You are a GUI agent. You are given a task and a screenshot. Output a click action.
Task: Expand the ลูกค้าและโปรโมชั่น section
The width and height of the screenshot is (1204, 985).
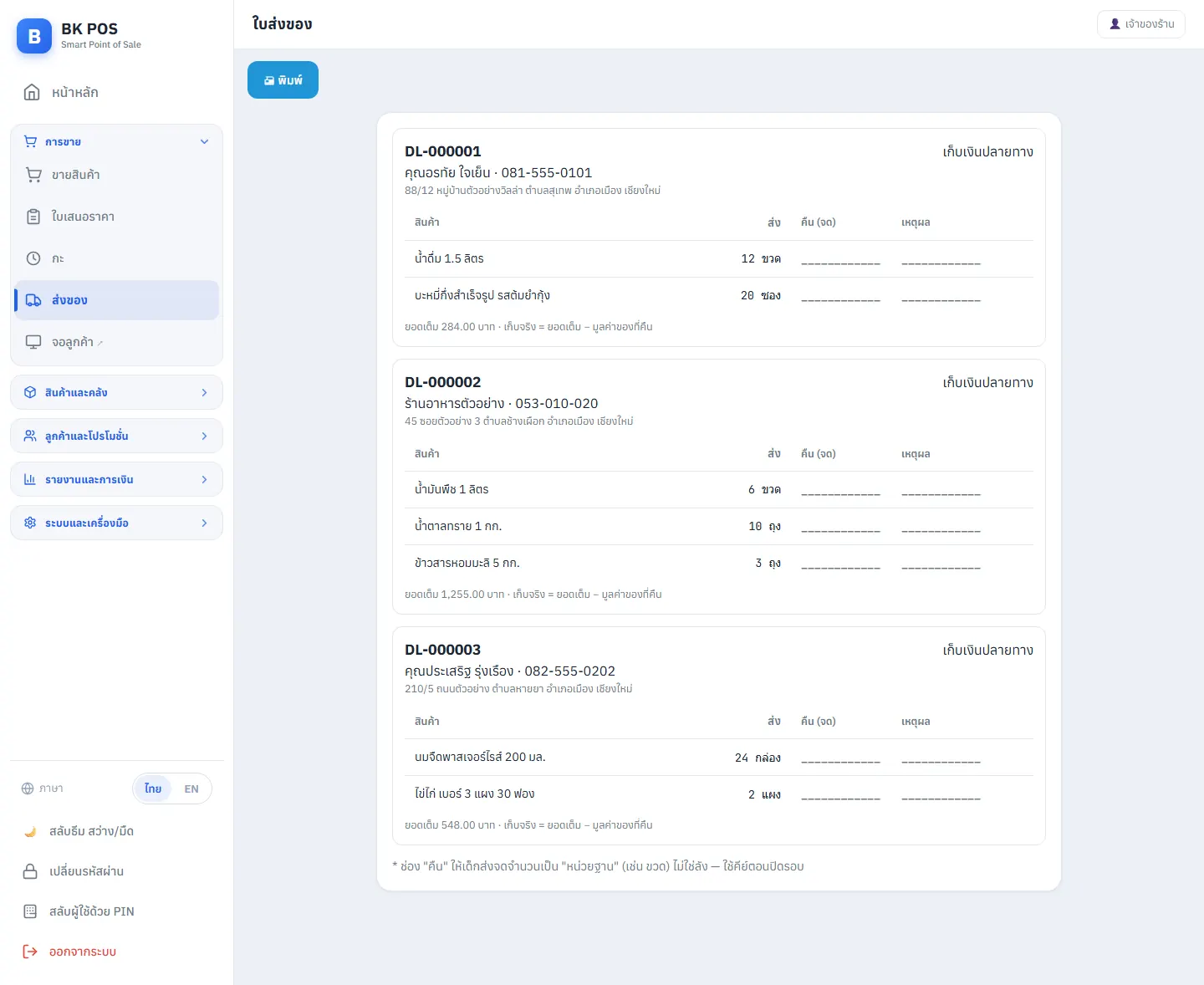(x=117, y=436)
